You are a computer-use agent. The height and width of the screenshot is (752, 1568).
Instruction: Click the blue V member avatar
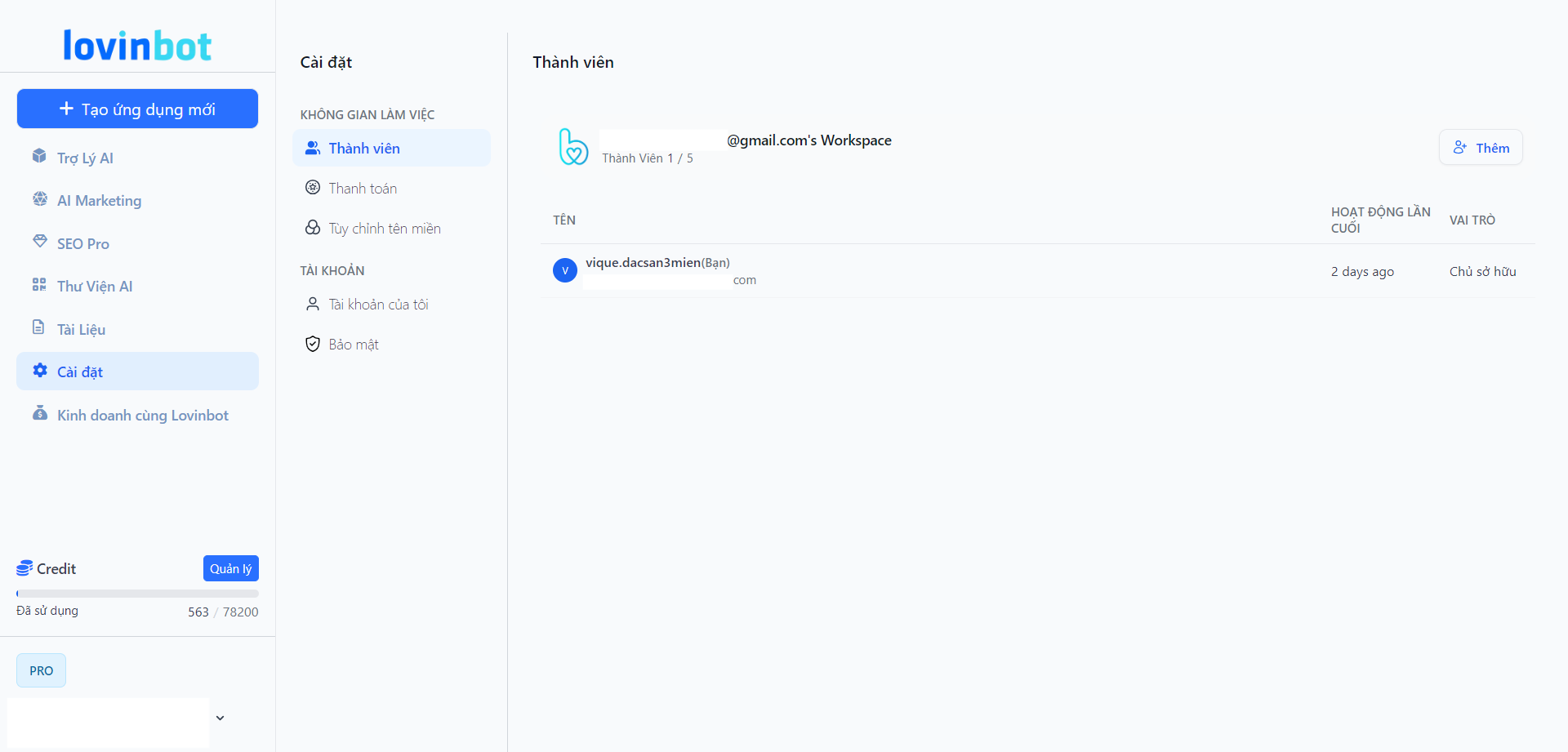click(x=565, y=270)
